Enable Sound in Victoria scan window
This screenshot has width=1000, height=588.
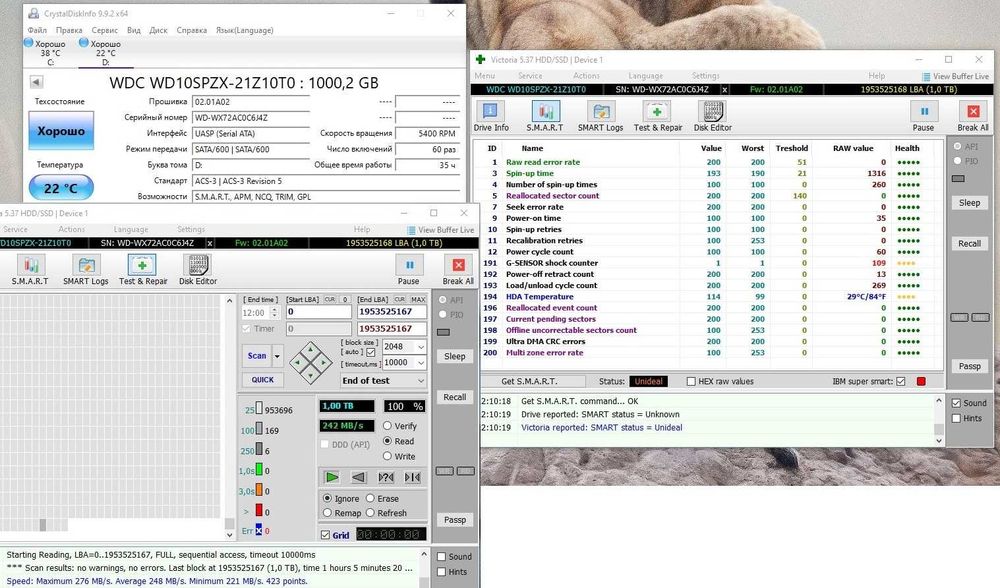(x=441, y=556)
